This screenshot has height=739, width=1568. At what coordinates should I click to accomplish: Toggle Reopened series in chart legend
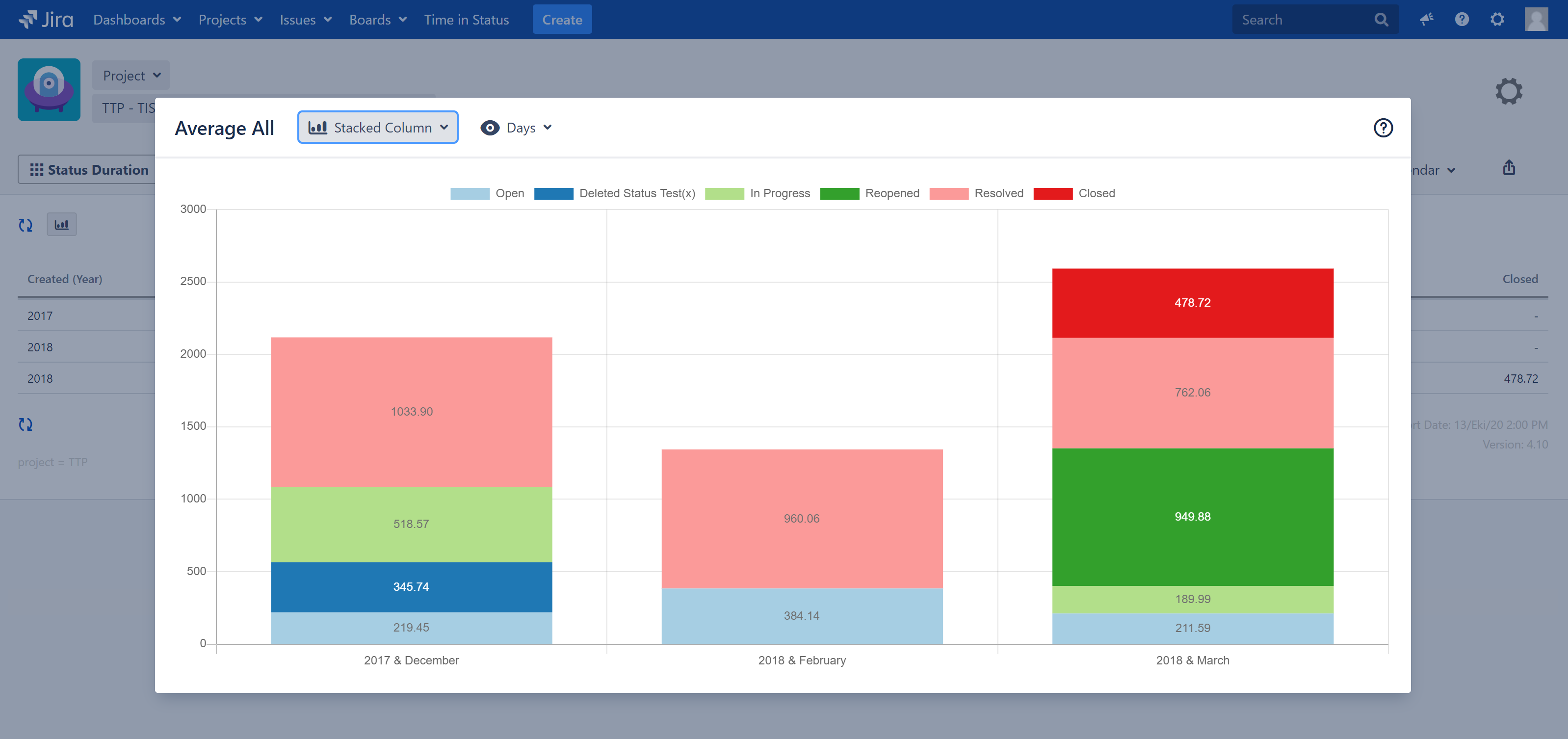click(x=892, y=193)
